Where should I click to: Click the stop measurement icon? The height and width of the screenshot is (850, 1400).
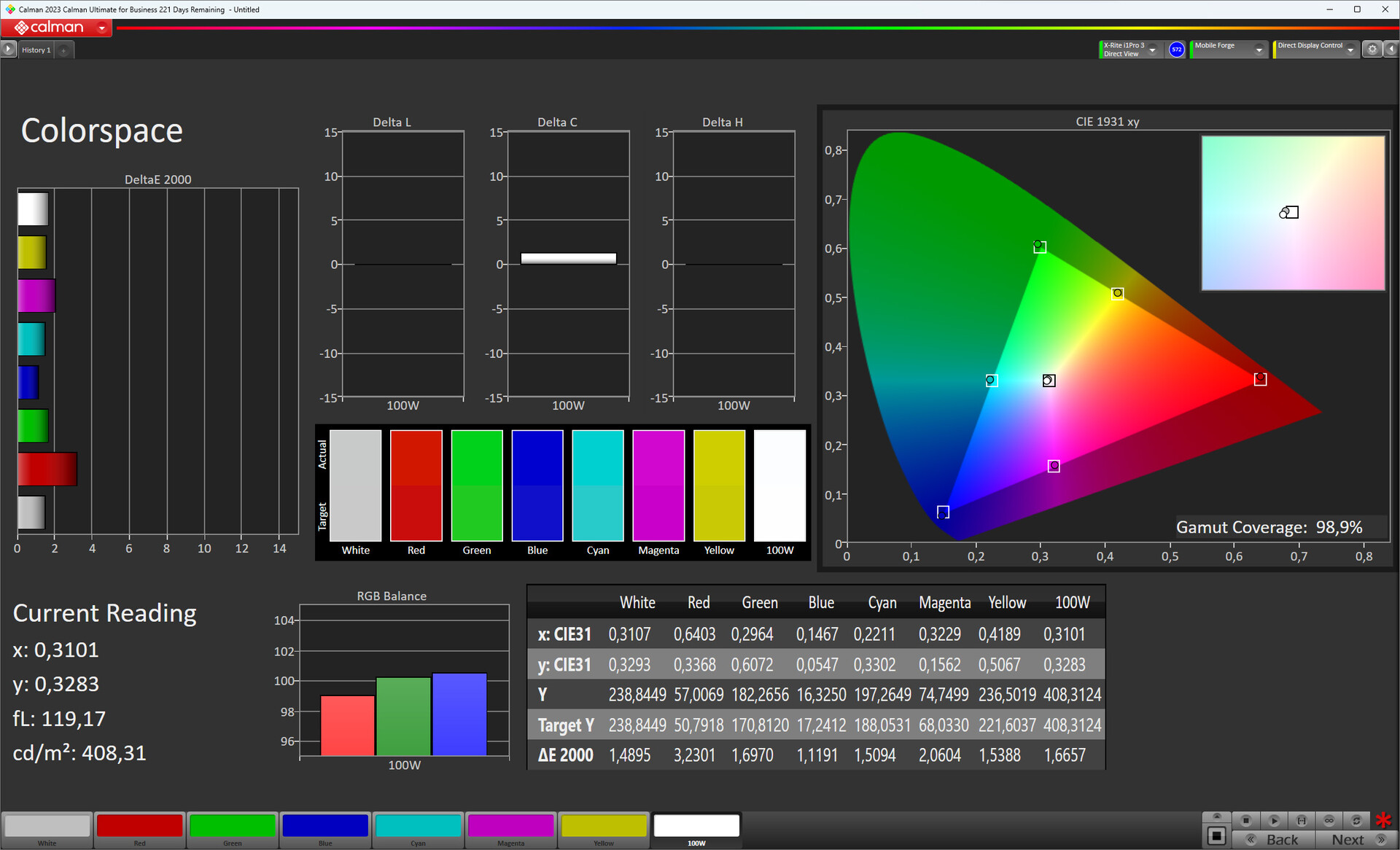(1246, 820)
